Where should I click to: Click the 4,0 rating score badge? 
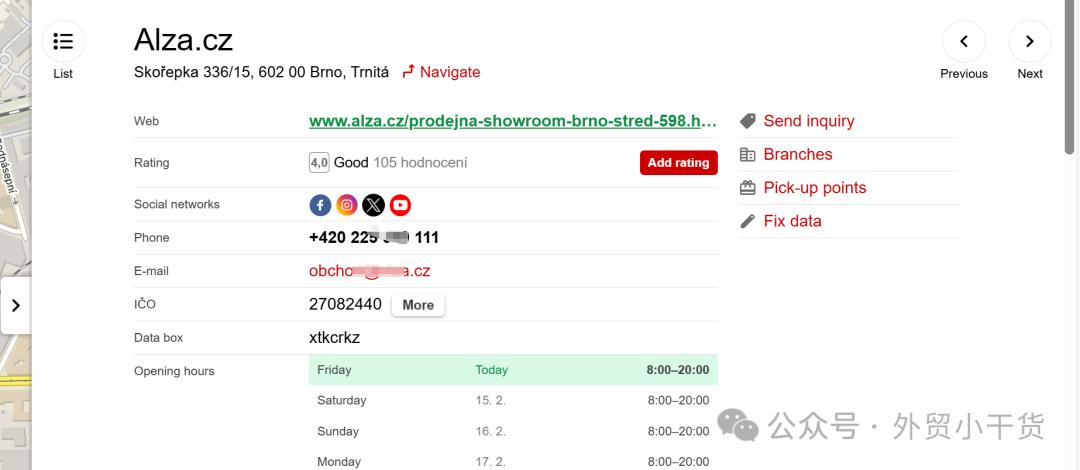click(x=319, y=163)
